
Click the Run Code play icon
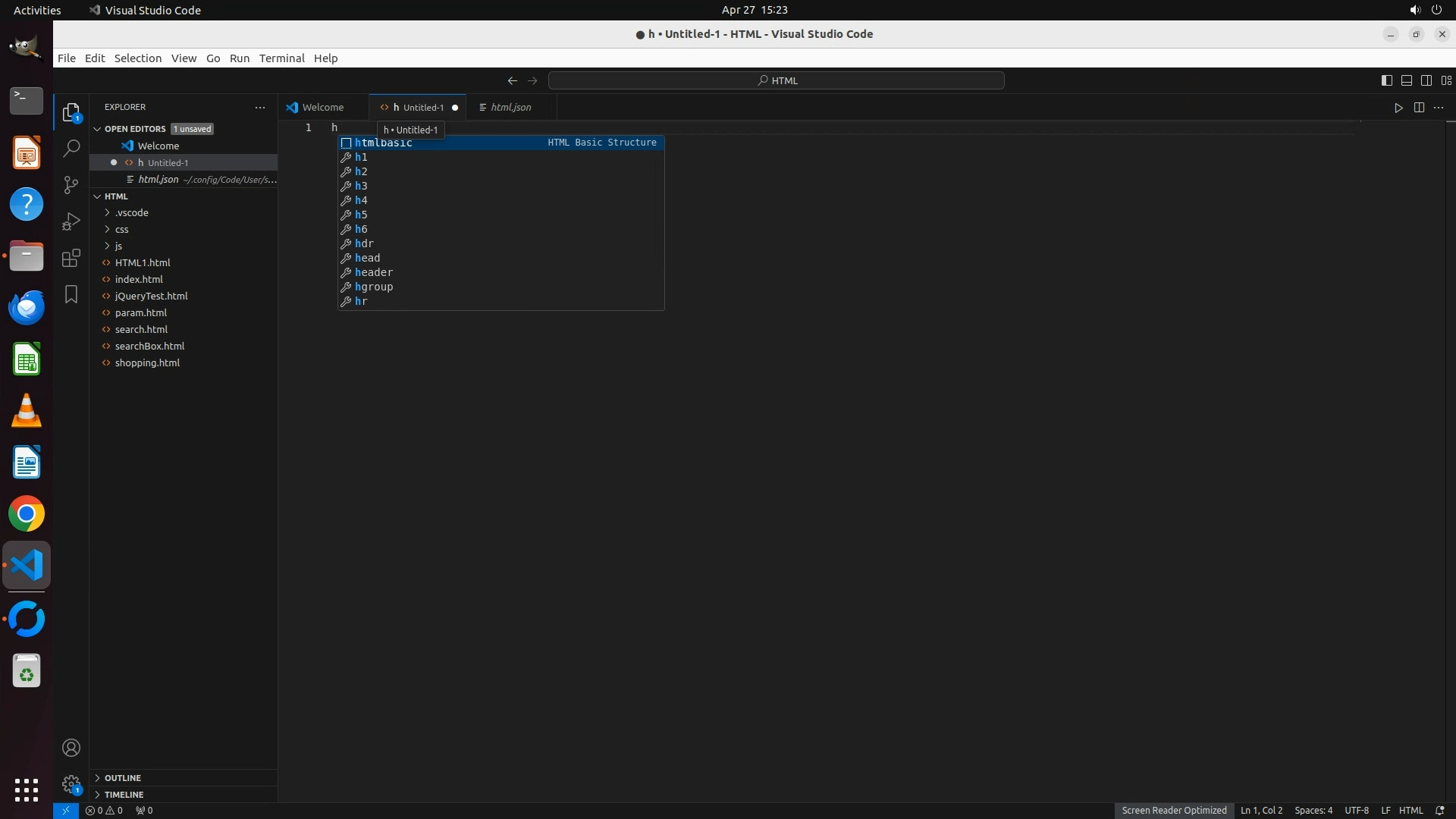pos(1398,108)
